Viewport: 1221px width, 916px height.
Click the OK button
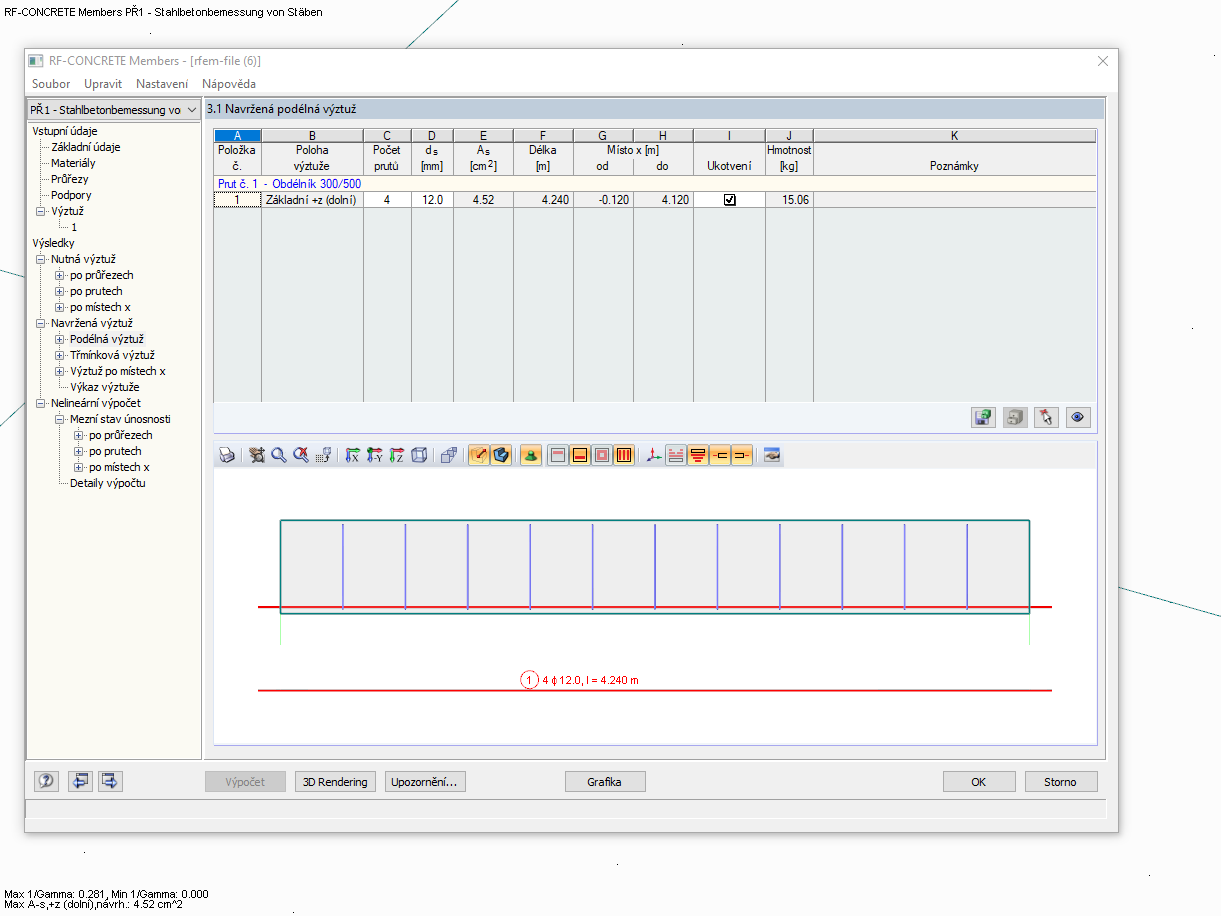click(x=979, y=782)
